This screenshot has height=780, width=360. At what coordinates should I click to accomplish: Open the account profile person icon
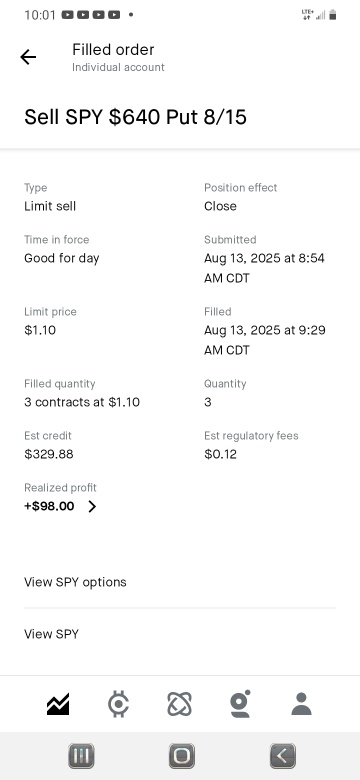click(301, 704)
